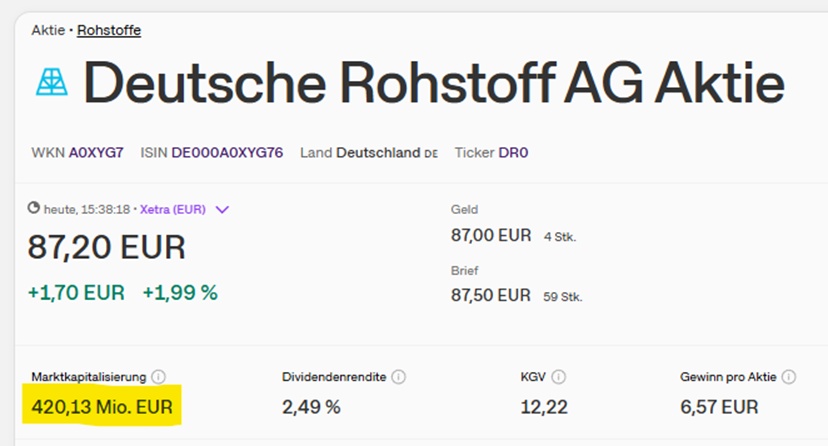The image size is (828, 446).
Task: Click the ISIN code DE000A0XYG76
Action: 227,153
